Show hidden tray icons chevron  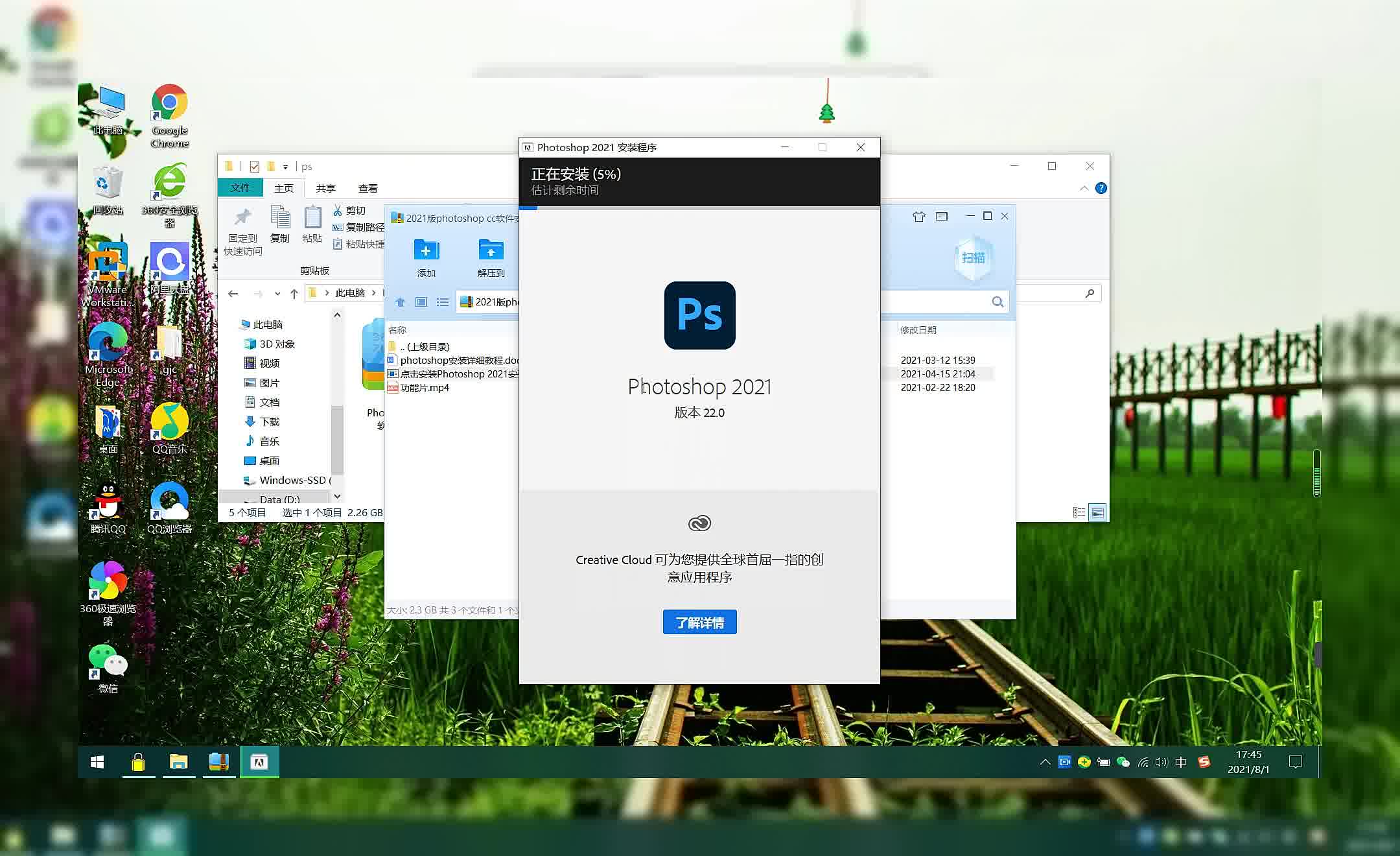pyautogui.click(x=1045, y=762)
